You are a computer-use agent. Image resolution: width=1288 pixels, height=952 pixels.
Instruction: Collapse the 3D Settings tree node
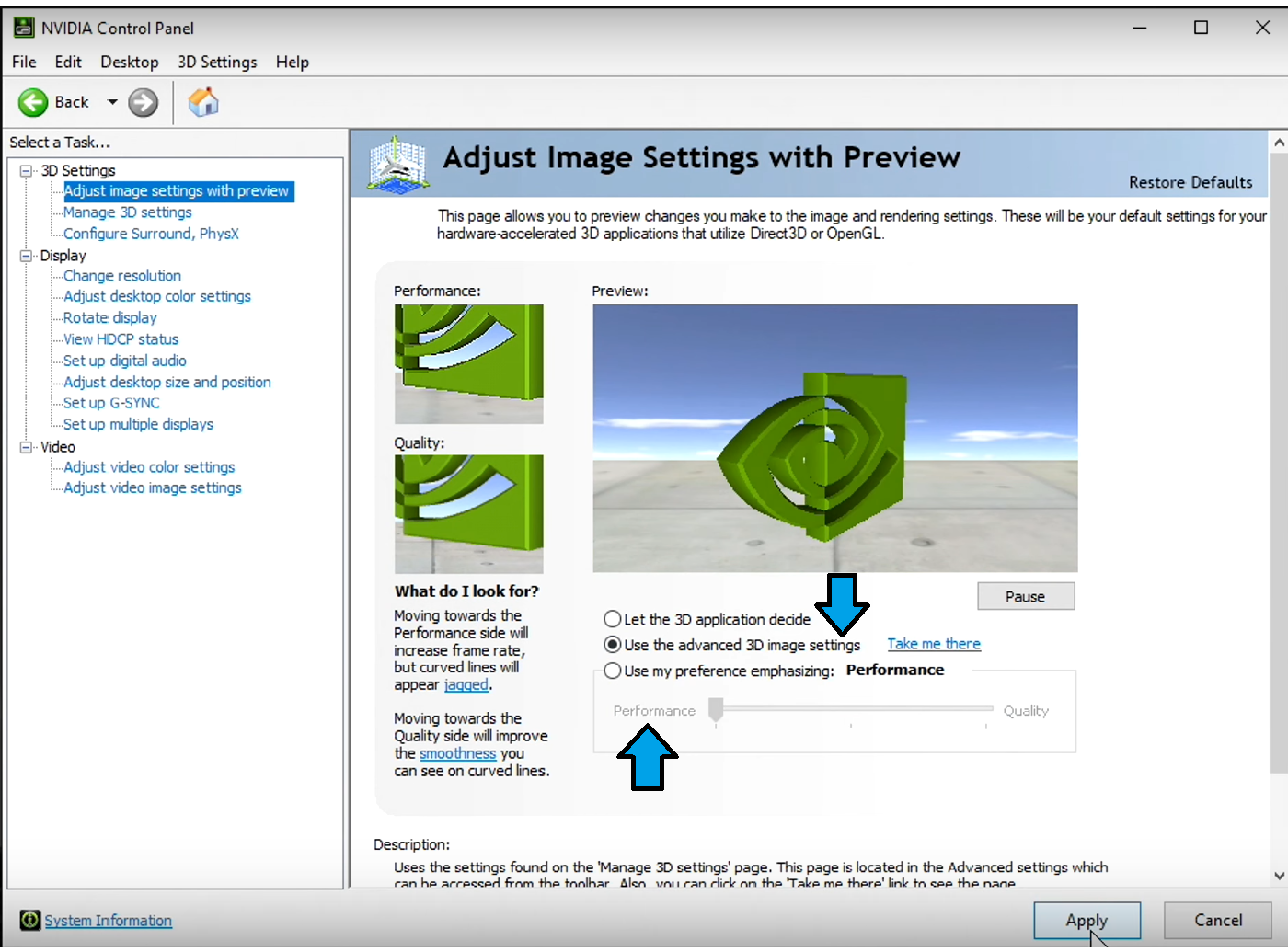(26, 171)
